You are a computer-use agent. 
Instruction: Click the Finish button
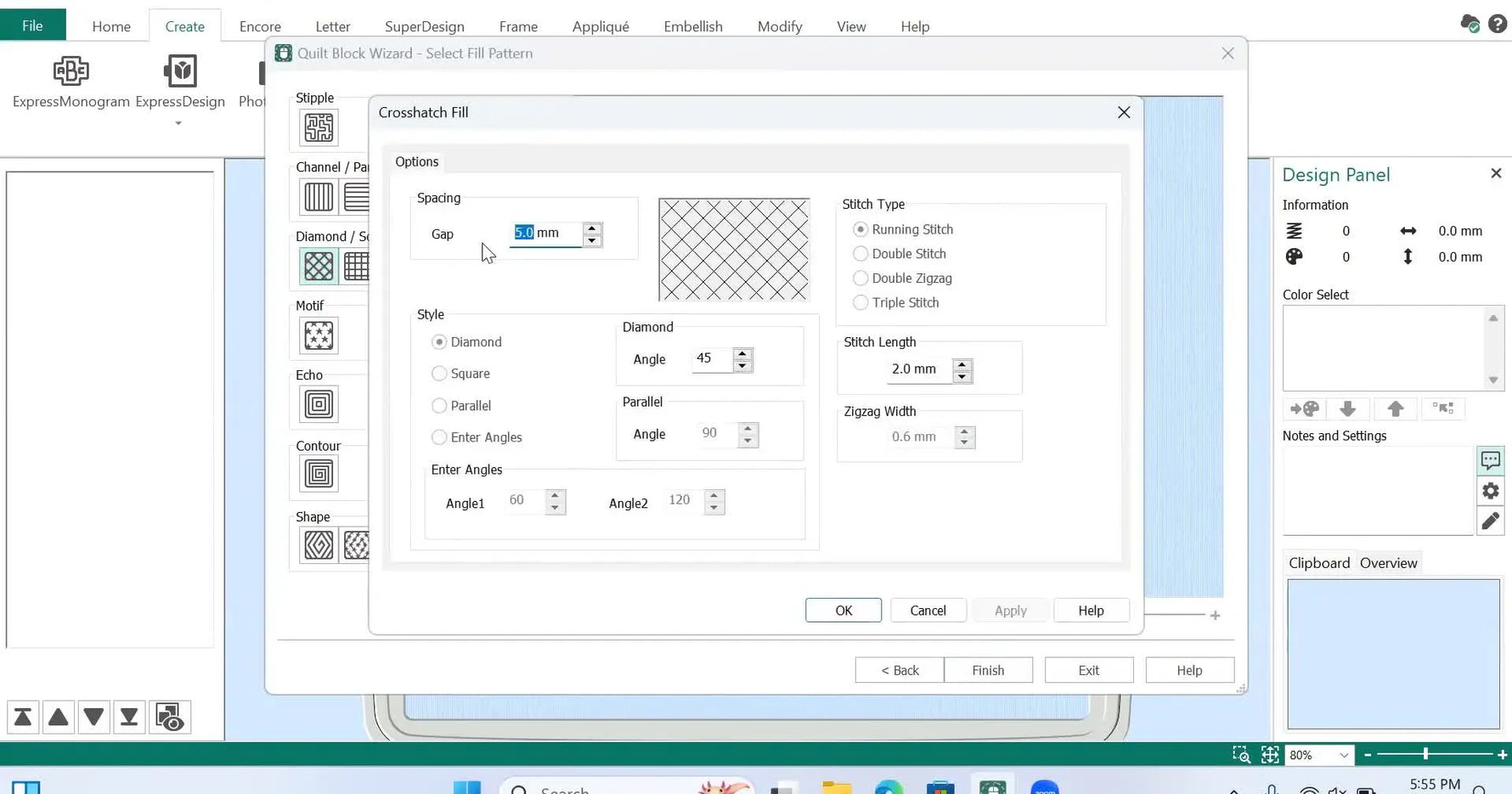[988, 670]
